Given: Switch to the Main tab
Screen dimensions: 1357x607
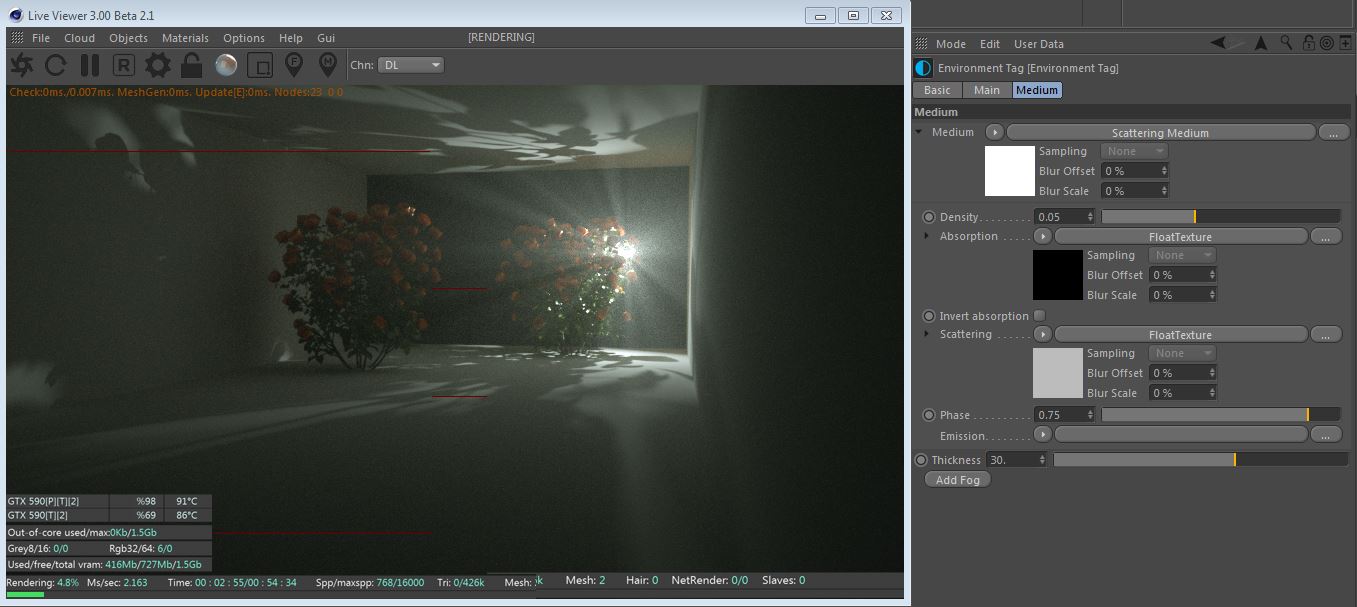Looking at the screenshot, I should point(987,90).
